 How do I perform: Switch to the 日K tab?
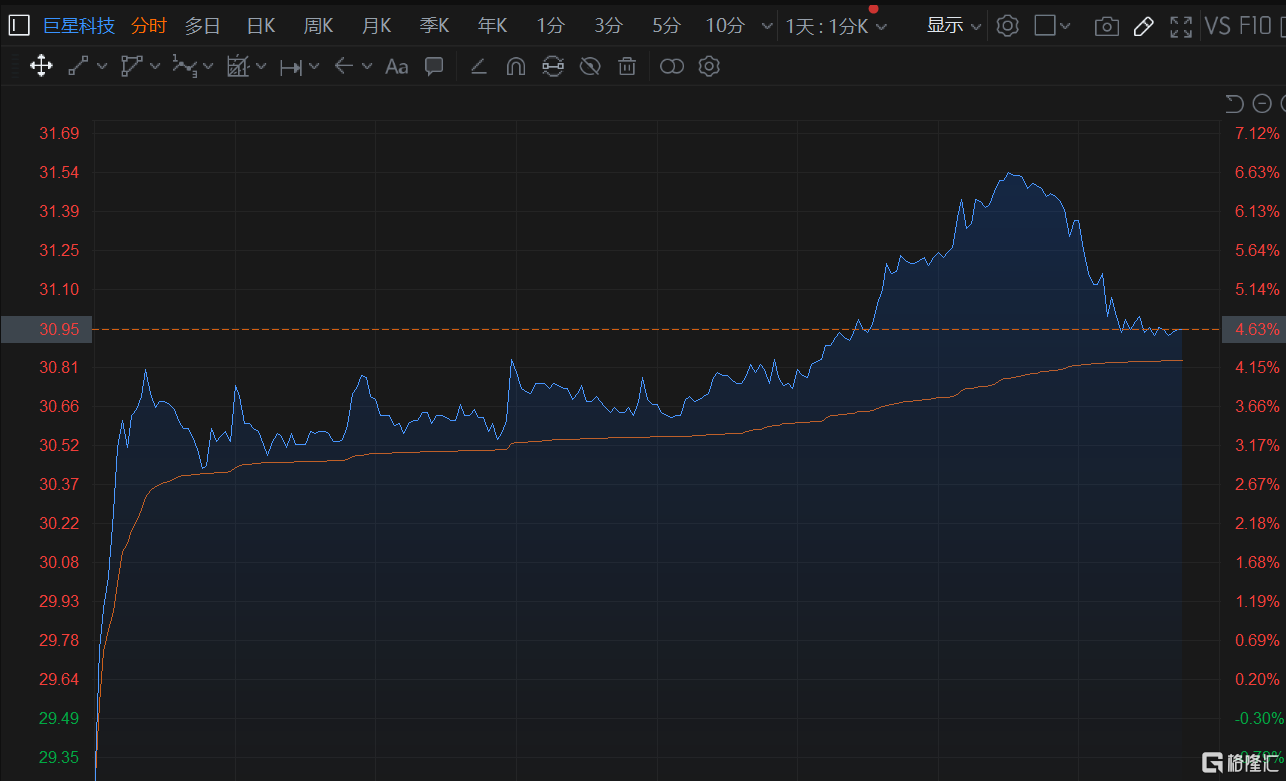(261, 26)
